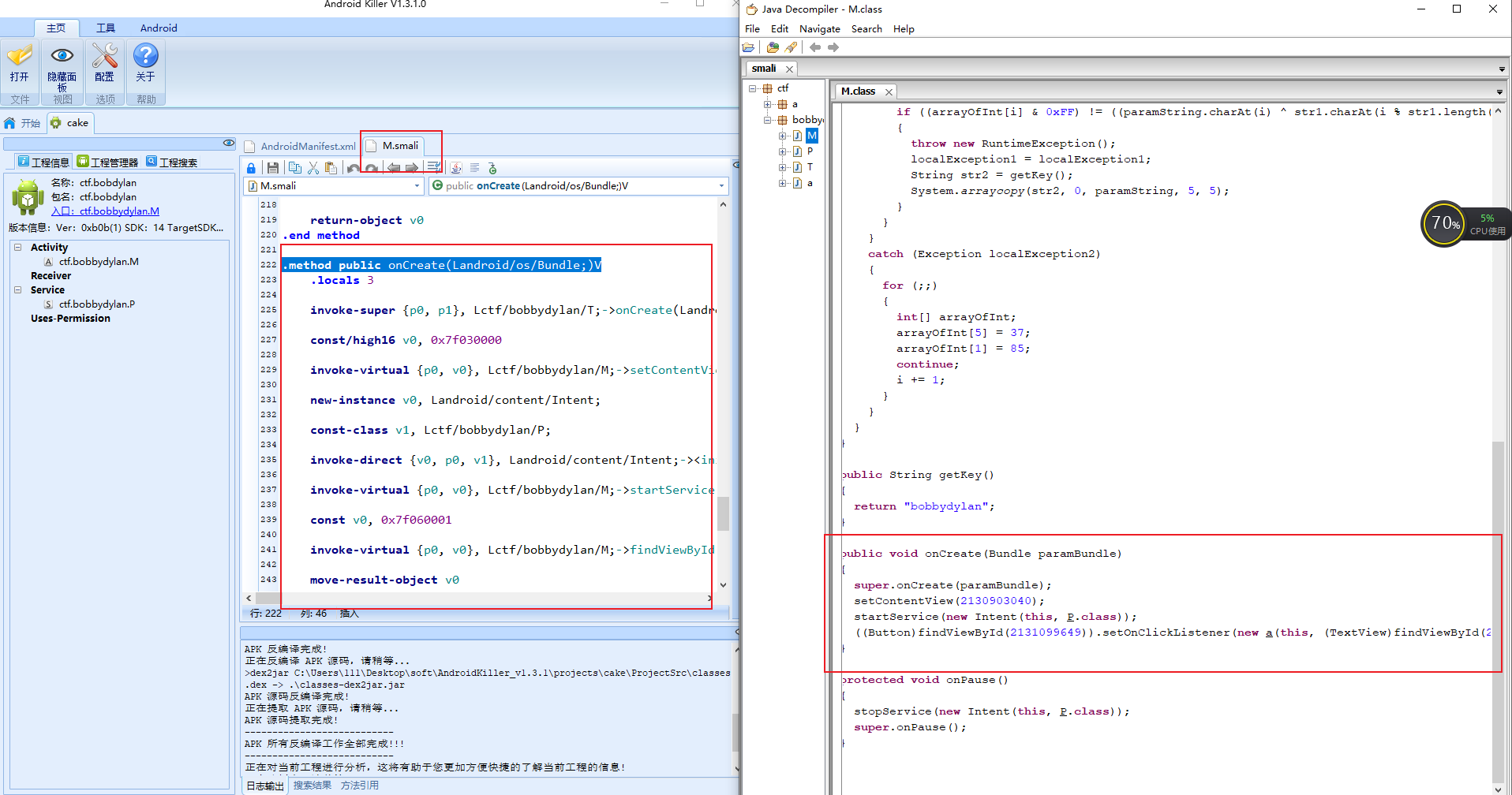
Task: Click the smali editor vertical scrollbar thumb
Action: point(723,513)
